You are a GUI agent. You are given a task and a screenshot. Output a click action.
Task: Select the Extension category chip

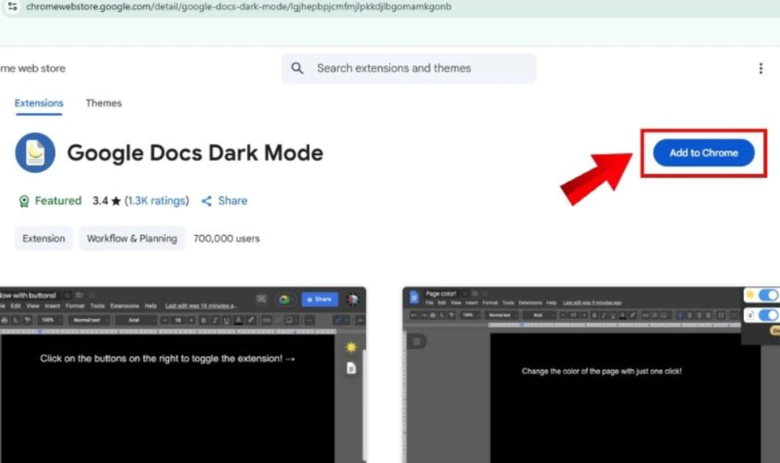(44, 239)
